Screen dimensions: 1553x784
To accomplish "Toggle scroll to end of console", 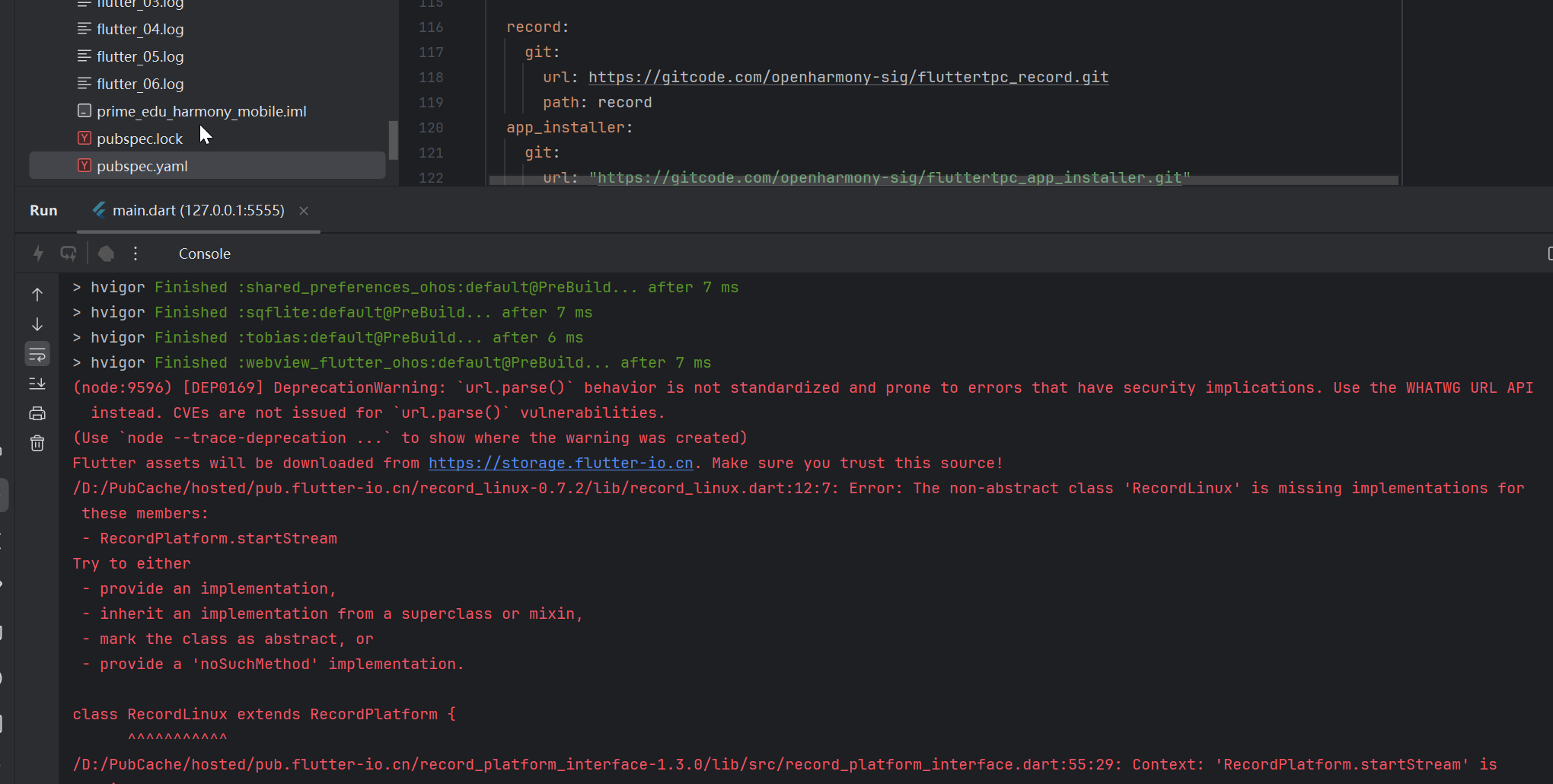I will (37, 384).
